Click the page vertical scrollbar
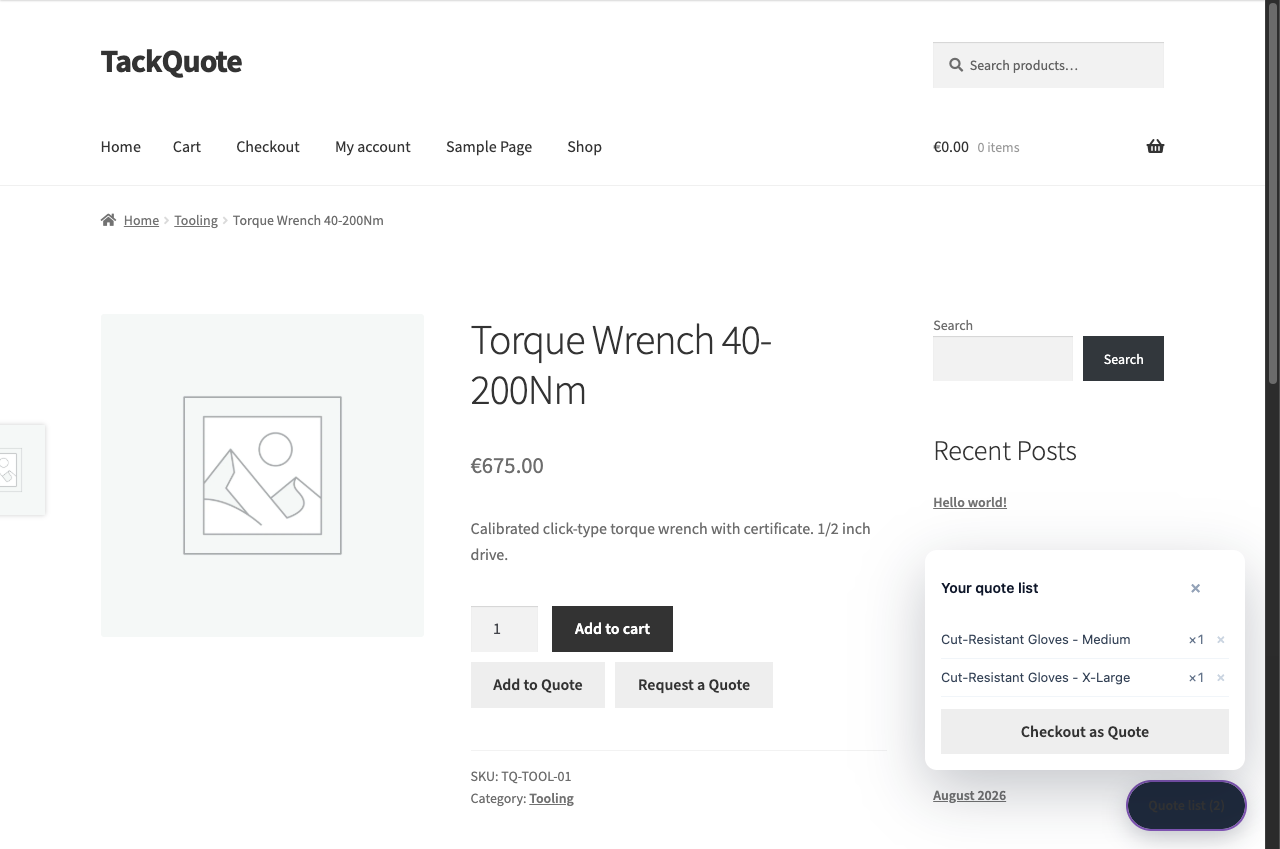Image resolution: width=1280 pixels, height=849 pixels. point(1272,195)
